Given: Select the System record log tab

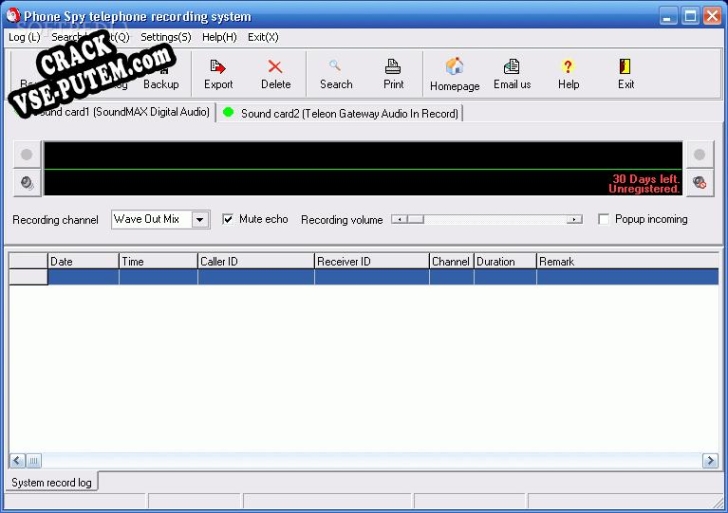Looking at the screenshot, I should pyautogui.click(x=52, y=482).
